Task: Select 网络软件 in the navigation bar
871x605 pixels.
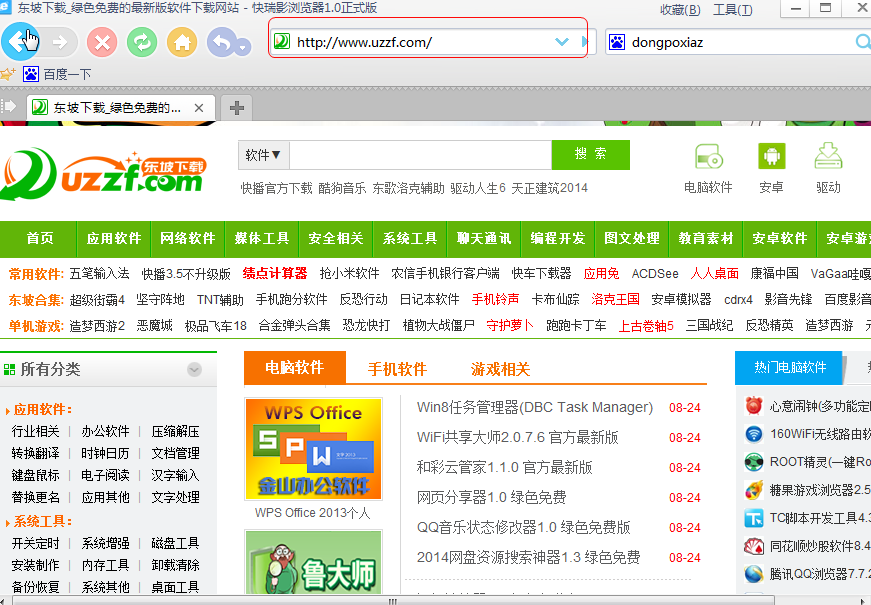Action: (188, 238)
